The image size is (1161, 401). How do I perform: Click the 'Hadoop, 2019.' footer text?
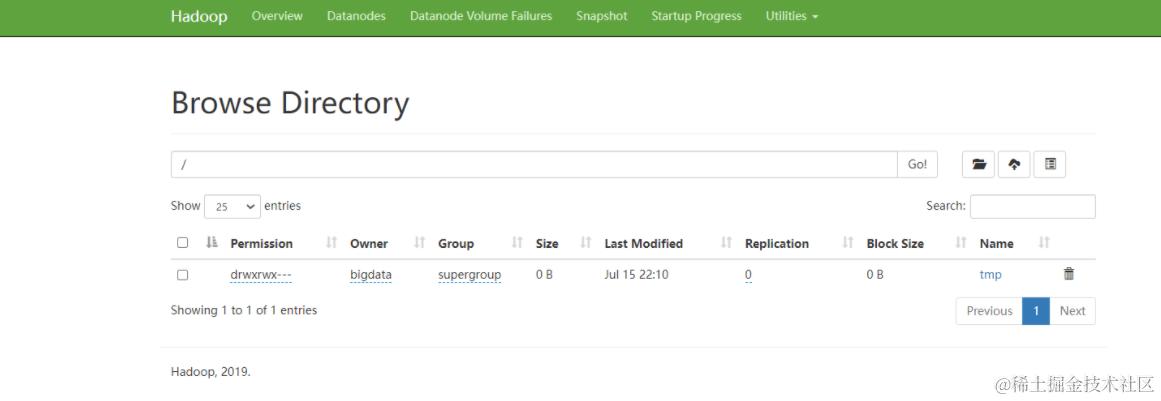(210, 371)
